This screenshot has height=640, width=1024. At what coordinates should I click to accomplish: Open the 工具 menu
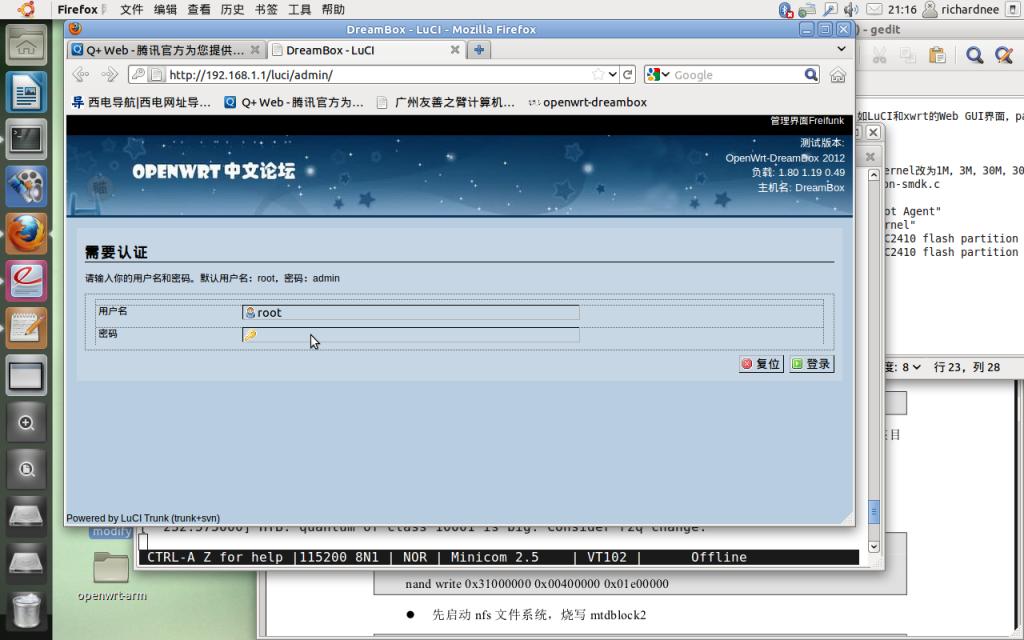coord(300,9)
